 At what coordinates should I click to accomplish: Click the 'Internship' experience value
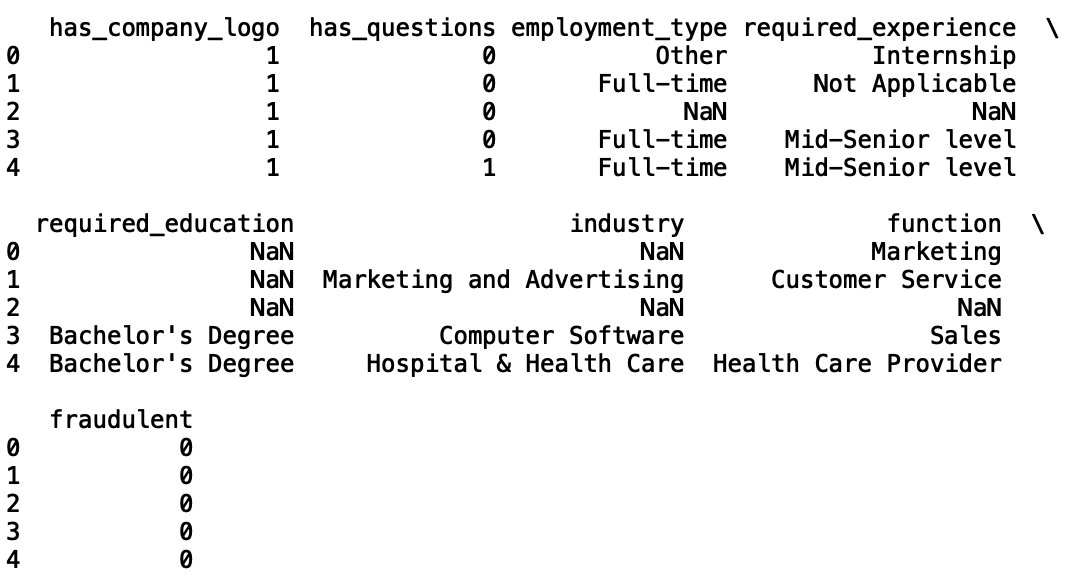click(944, 56)
